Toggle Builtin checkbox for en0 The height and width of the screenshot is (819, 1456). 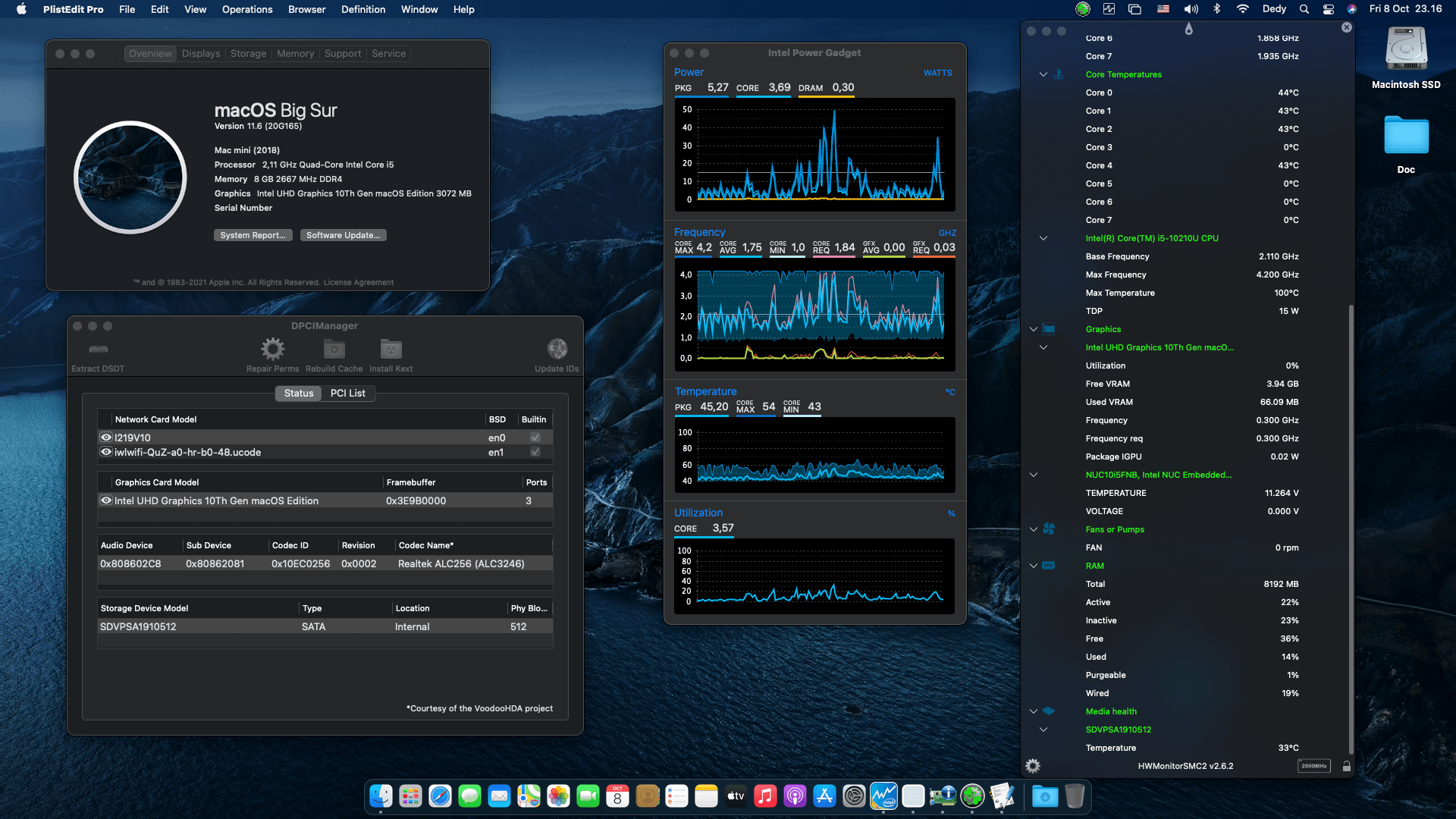point(535,438)
